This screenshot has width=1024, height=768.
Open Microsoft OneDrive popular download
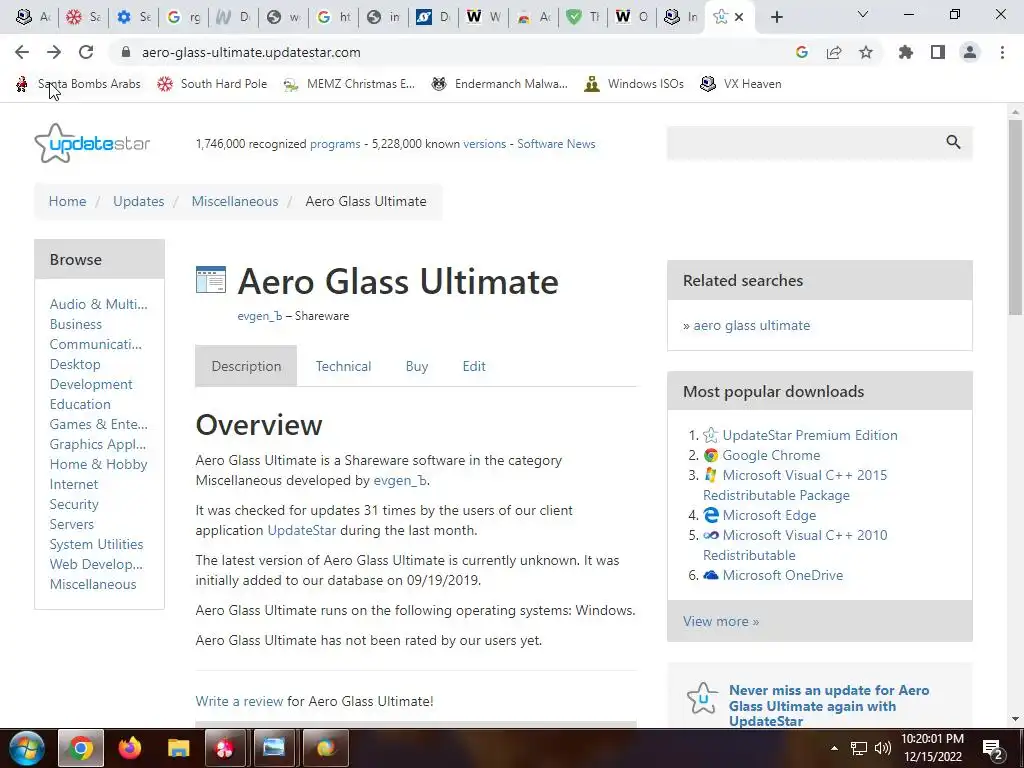click(x=782, y=575)
